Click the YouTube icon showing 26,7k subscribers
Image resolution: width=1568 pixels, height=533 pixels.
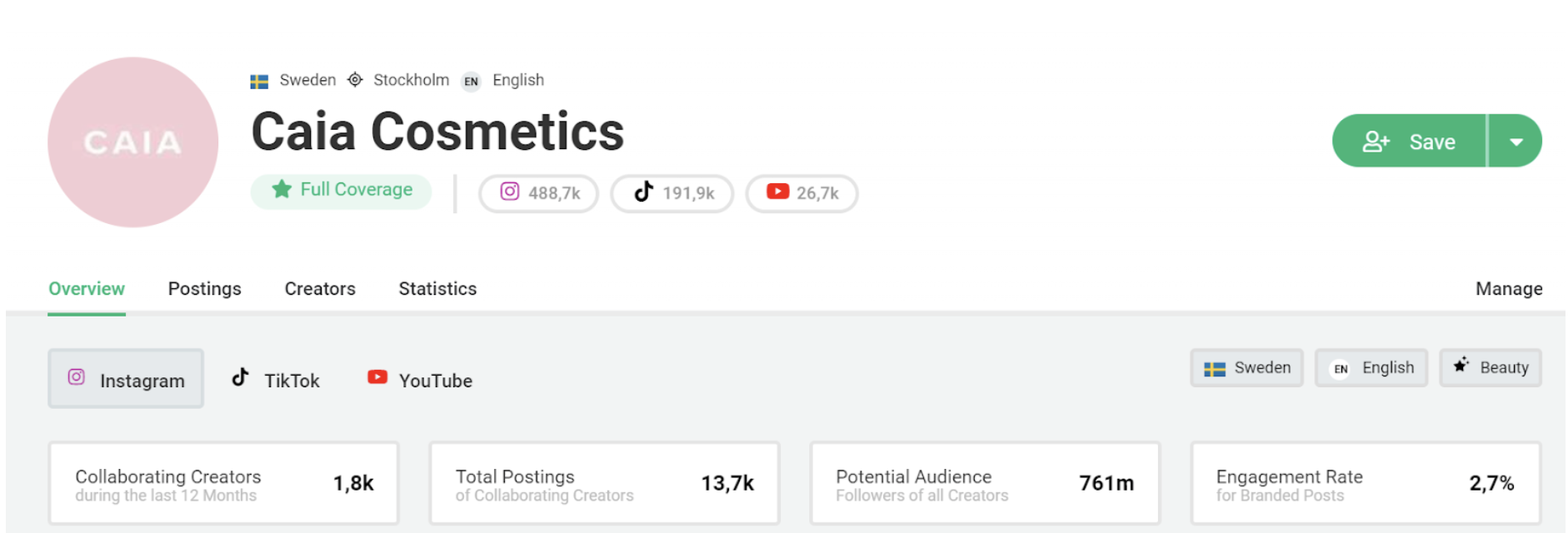777,192
